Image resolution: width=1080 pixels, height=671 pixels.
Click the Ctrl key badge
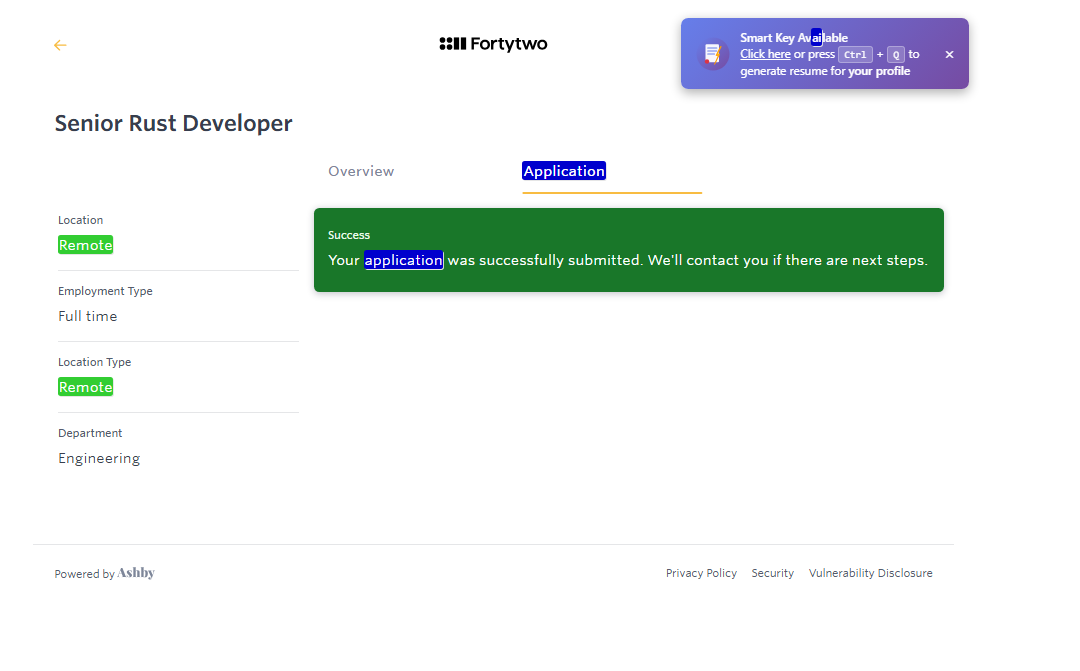coord(855,55)
